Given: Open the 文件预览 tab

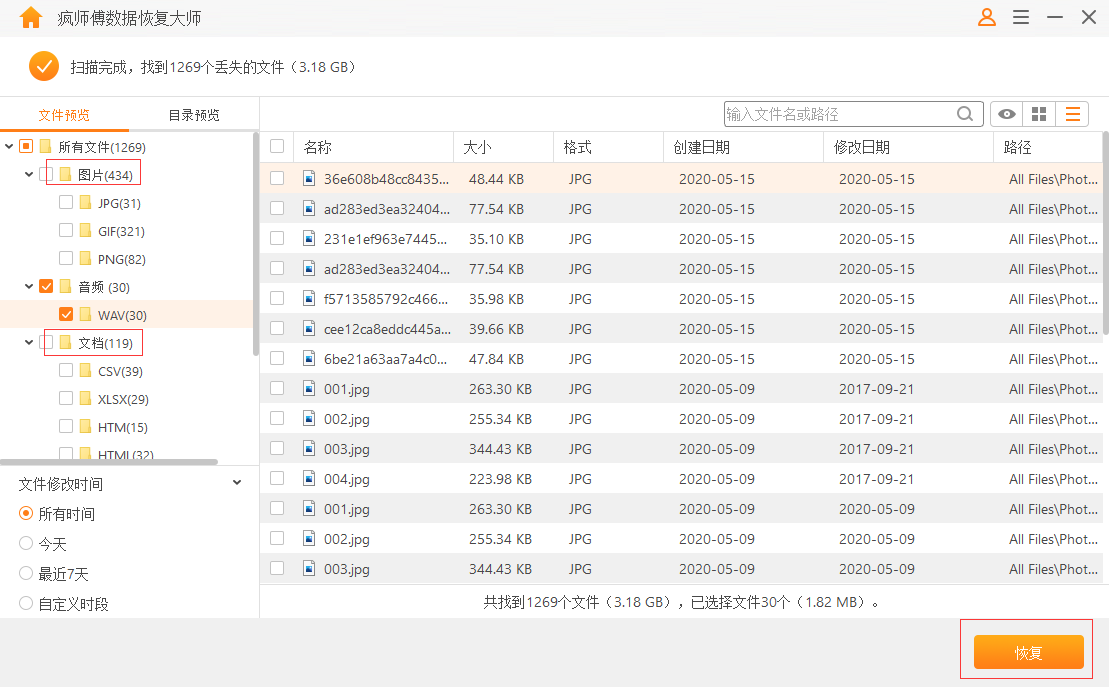Looking at the screenshot, I should 65,113.
